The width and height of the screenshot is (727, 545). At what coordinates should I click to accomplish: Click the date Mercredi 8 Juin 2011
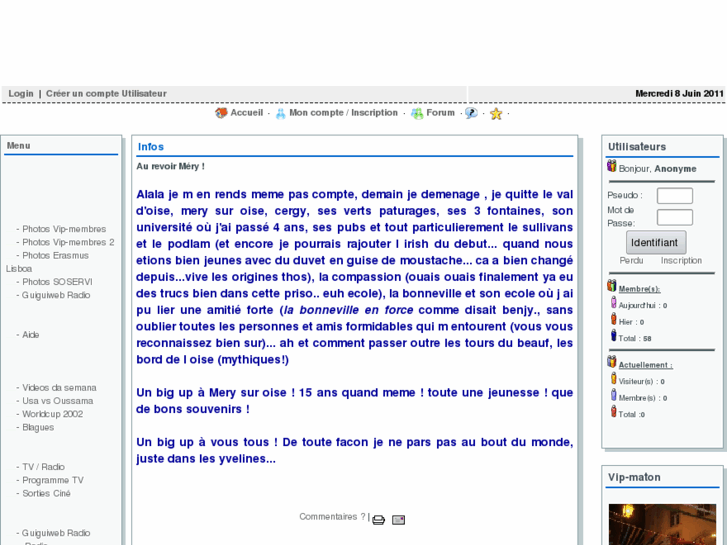679,94
